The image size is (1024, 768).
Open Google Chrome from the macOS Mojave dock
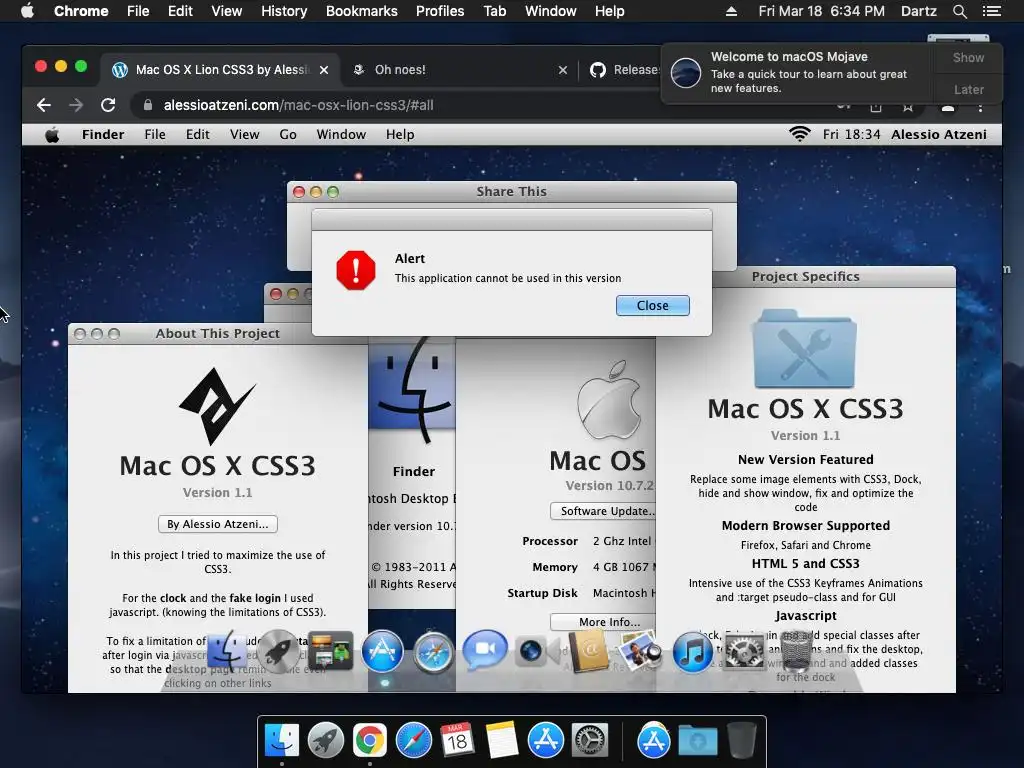[x=370, y=741]
